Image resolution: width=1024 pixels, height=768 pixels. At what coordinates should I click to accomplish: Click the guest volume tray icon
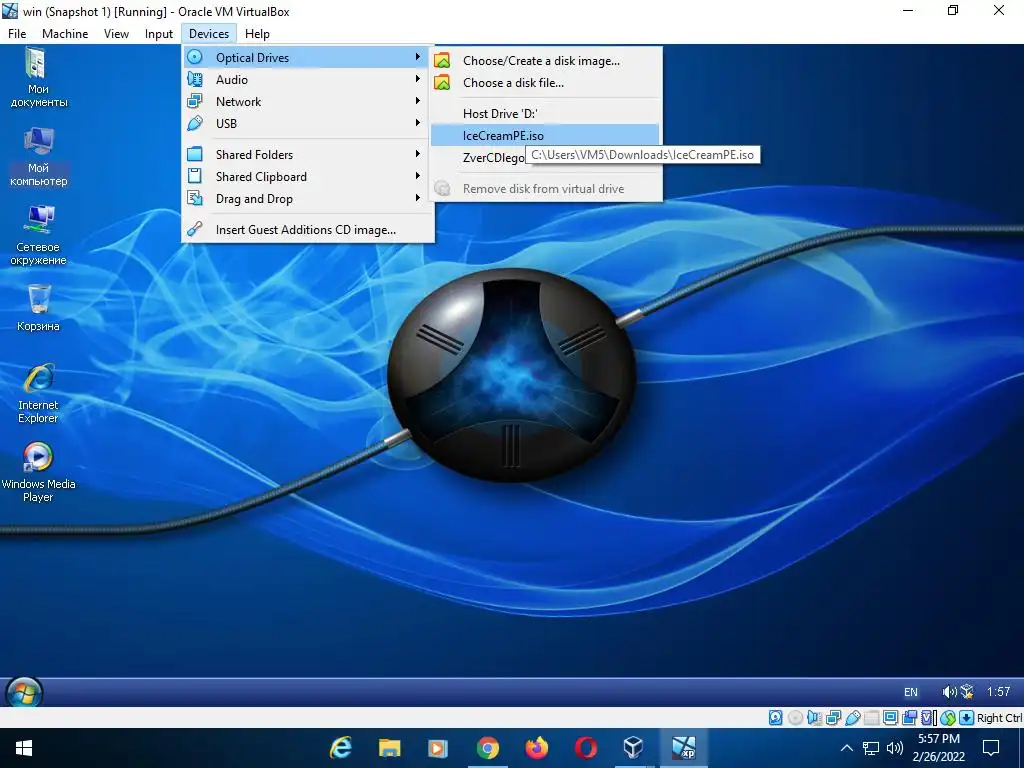950,692
